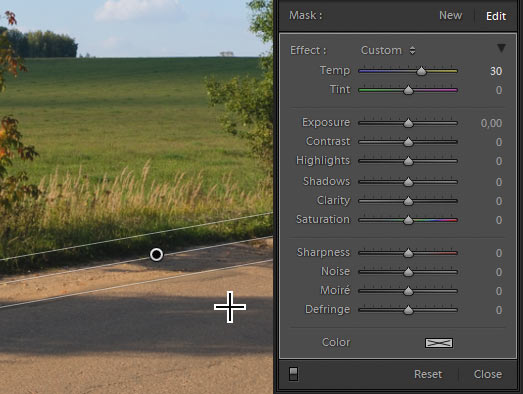Click the Clarity label
Screen dimensions: 523x394
click(x=333, y=200)
